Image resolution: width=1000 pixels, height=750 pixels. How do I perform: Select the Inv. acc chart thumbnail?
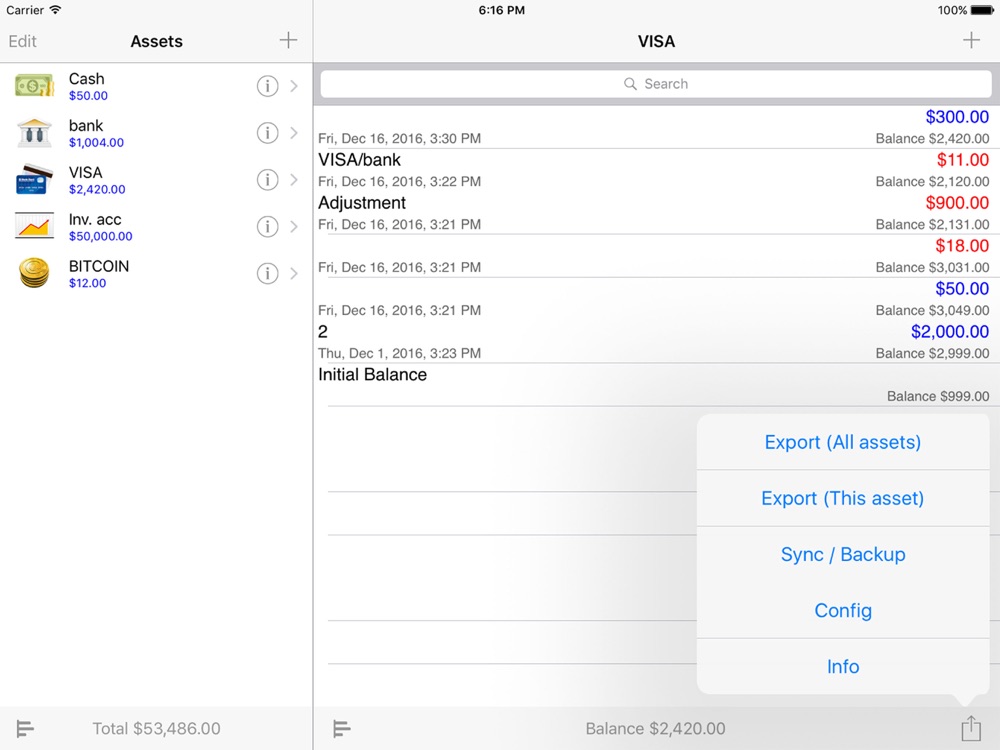[34, 226]
